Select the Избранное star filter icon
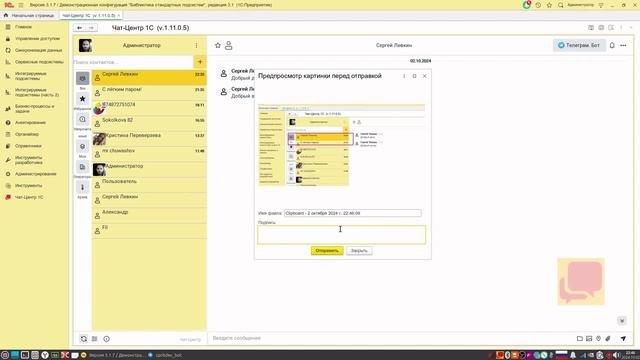 point(82,99)
